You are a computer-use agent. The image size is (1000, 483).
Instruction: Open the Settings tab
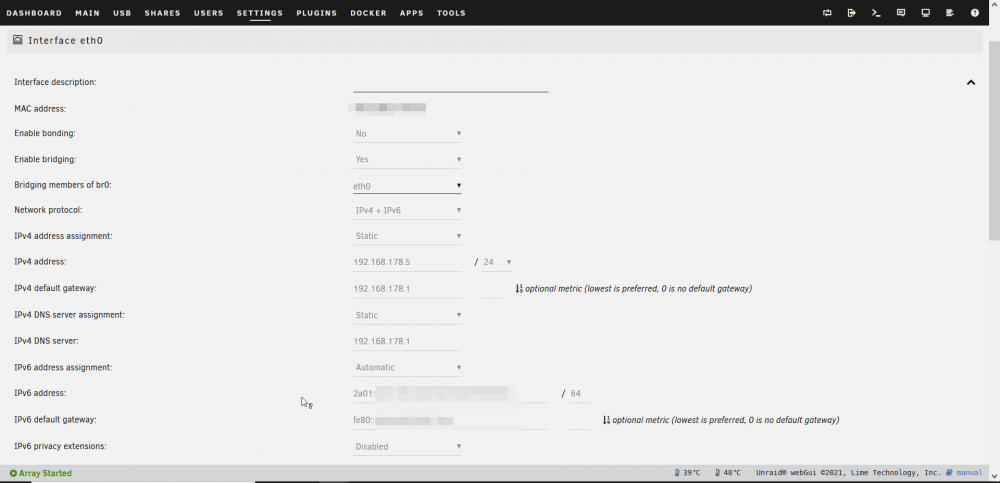260,13
